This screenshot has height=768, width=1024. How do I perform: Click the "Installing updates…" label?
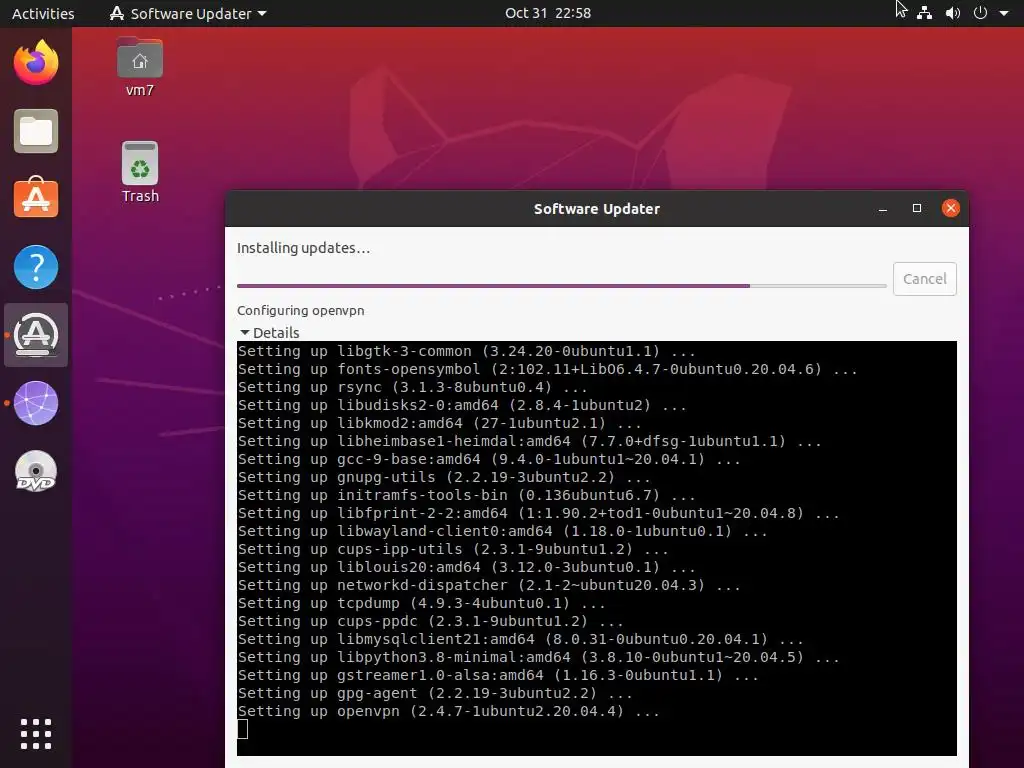(304, 248)
